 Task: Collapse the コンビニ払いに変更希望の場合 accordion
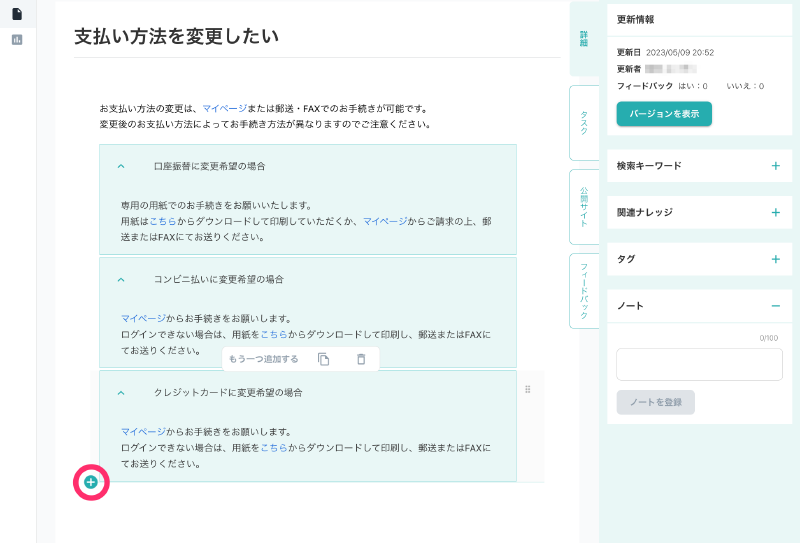coord(121,279)
